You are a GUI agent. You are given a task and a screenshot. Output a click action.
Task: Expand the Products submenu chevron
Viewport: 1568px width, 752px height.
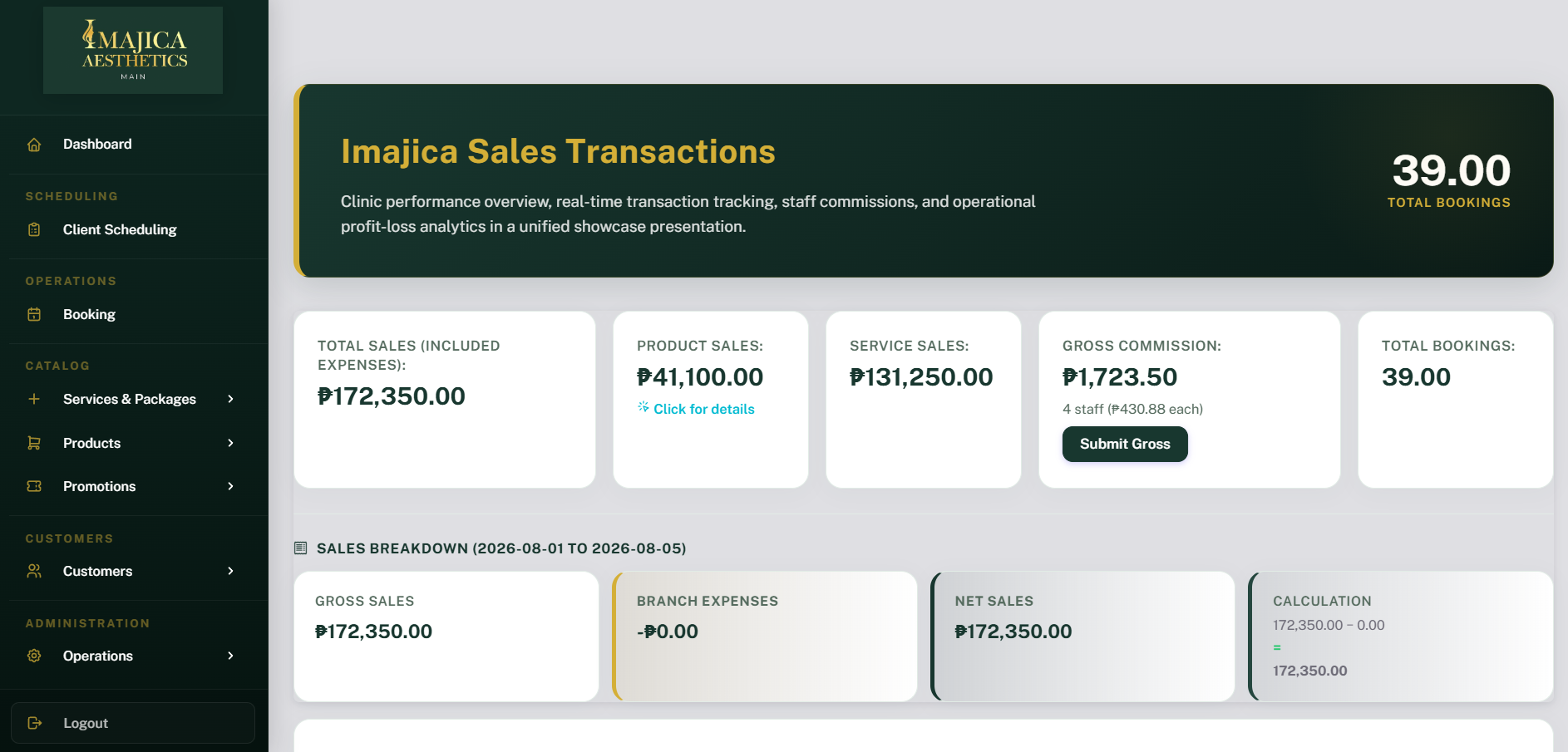231,443
